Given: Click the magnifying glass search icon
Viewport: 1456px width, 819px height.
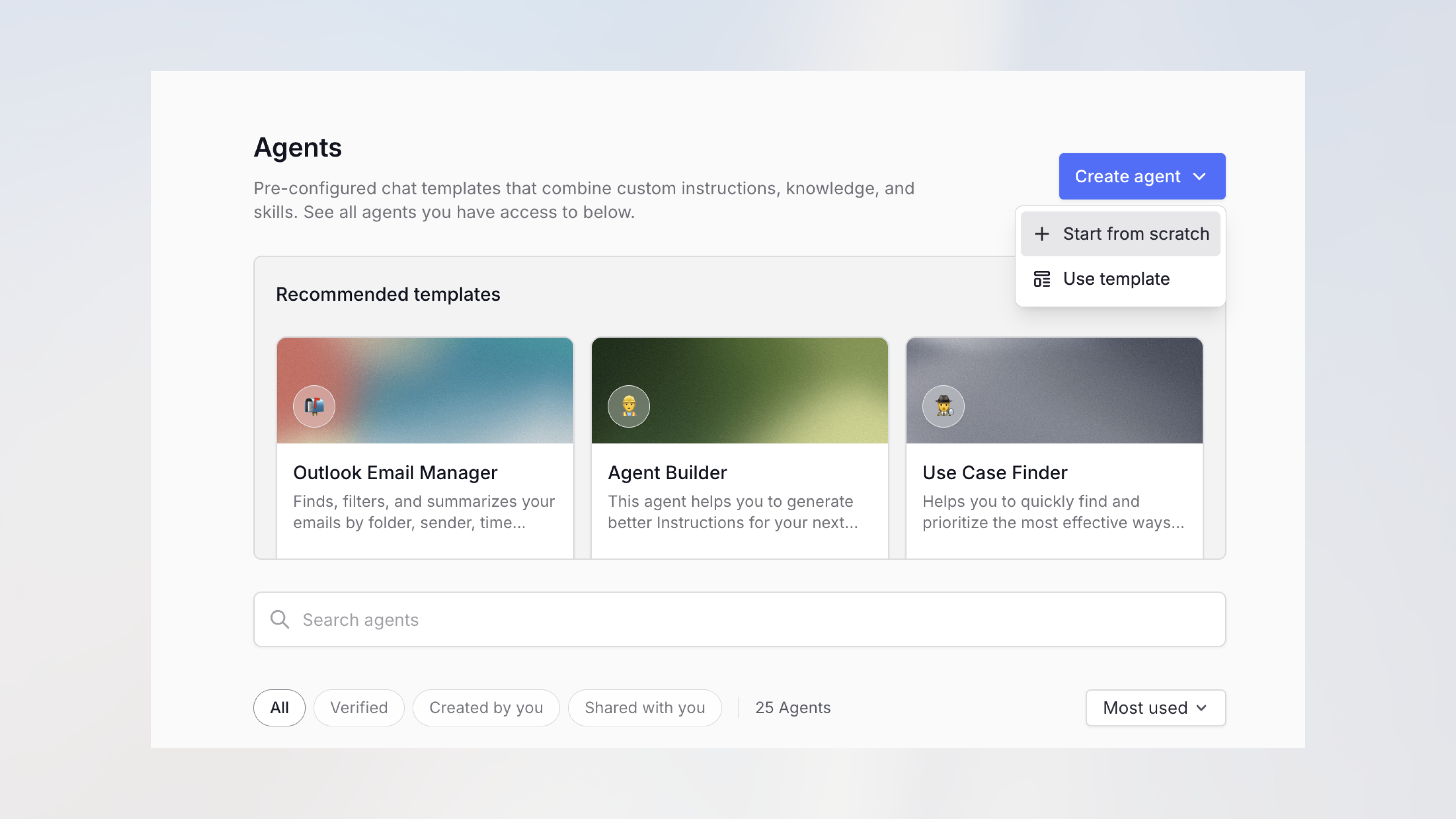Looking at the screenshot, I should (279, 620).
